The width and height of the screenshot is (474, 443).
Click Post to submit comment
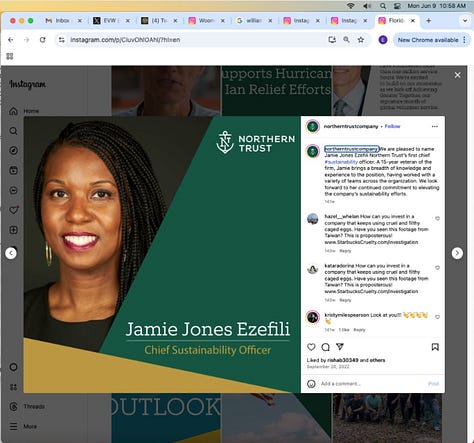pyautogui.click(x=433, y=384)
